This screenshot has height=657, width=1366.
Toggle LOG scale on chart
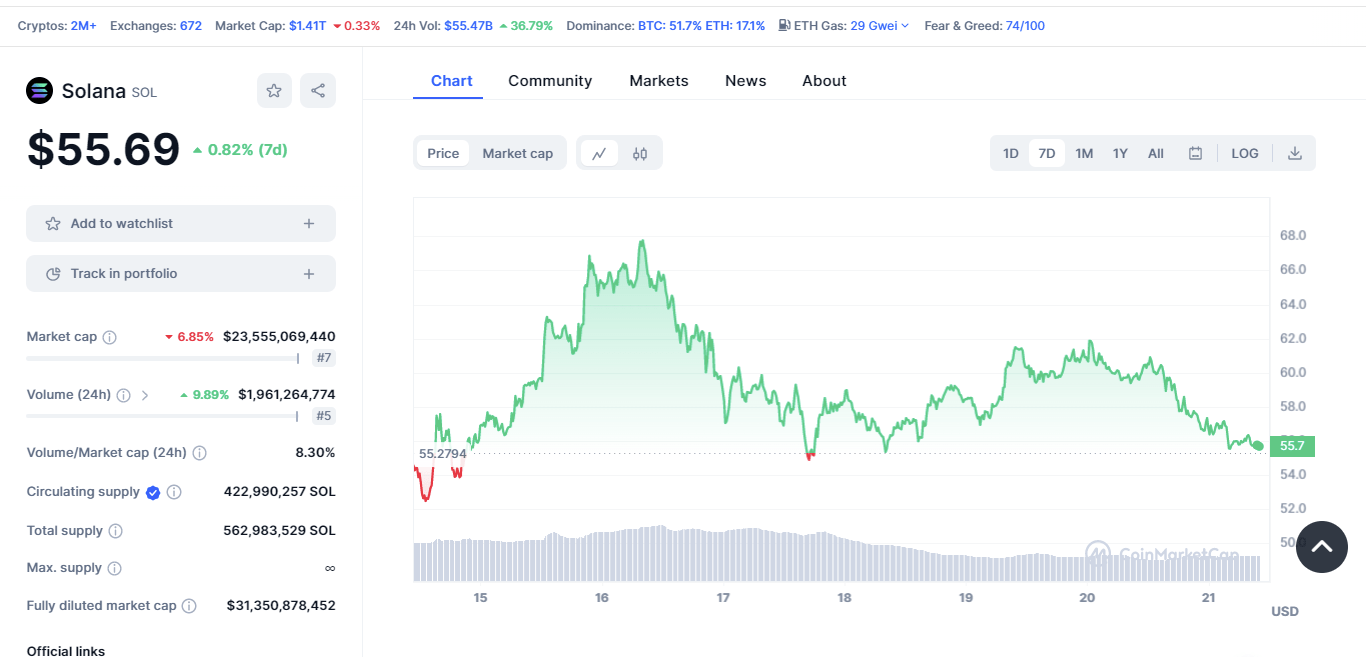point(1245,153)
